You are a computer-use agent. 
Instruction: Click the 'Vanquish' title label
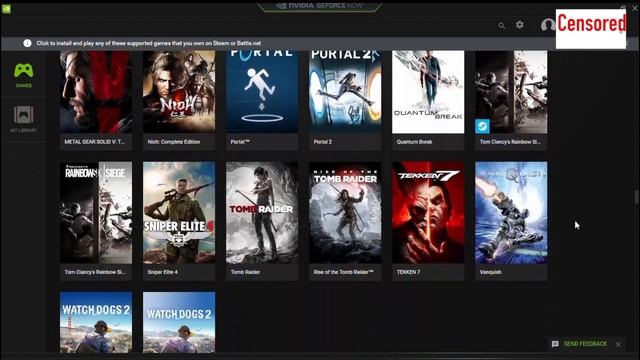(x=490, y=272)
